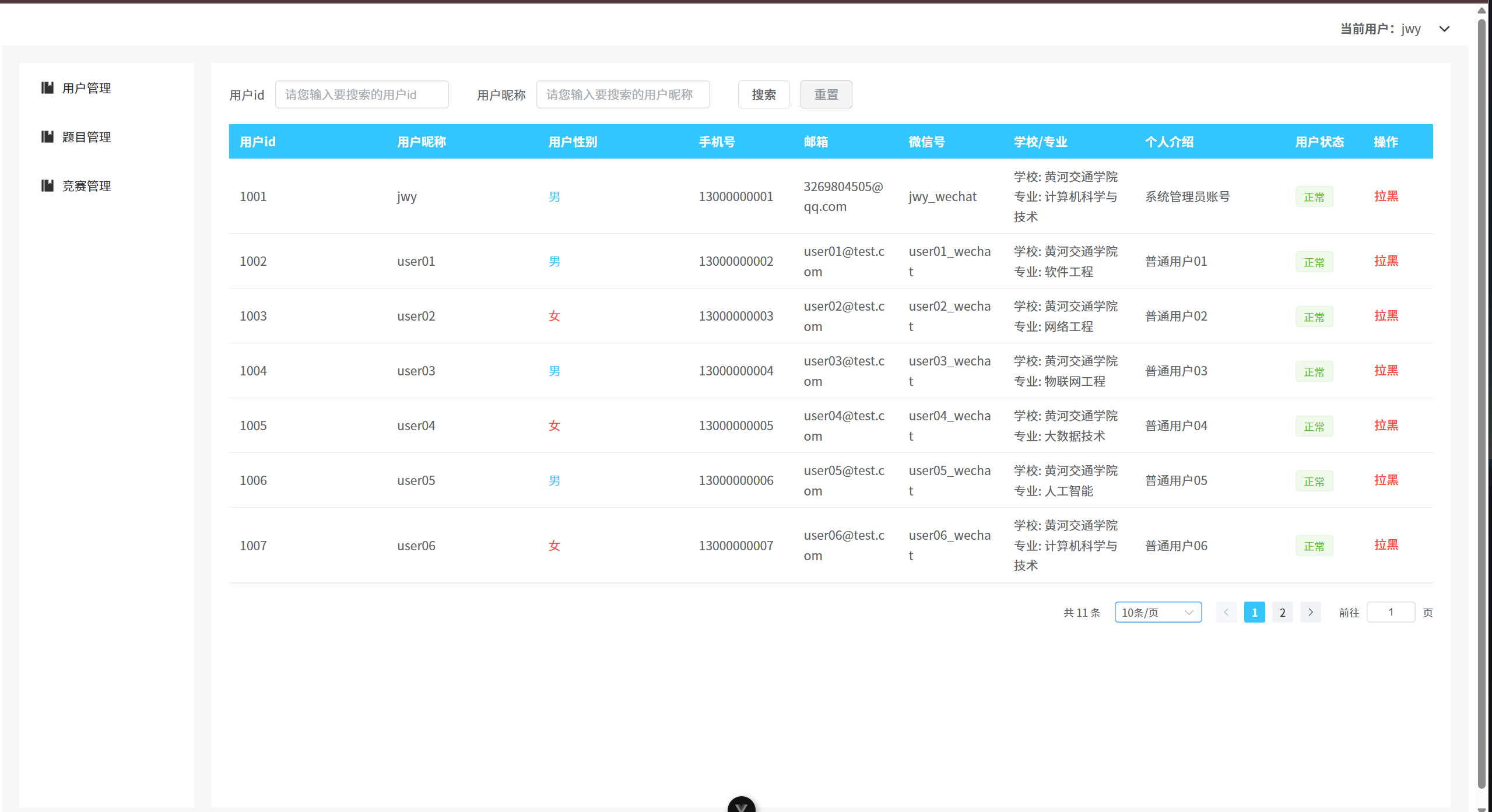Image resolution: width=1492 pixels, height=812 pixels.
Task: Click the 正常 status tag for jwy
Action: 1314,197
